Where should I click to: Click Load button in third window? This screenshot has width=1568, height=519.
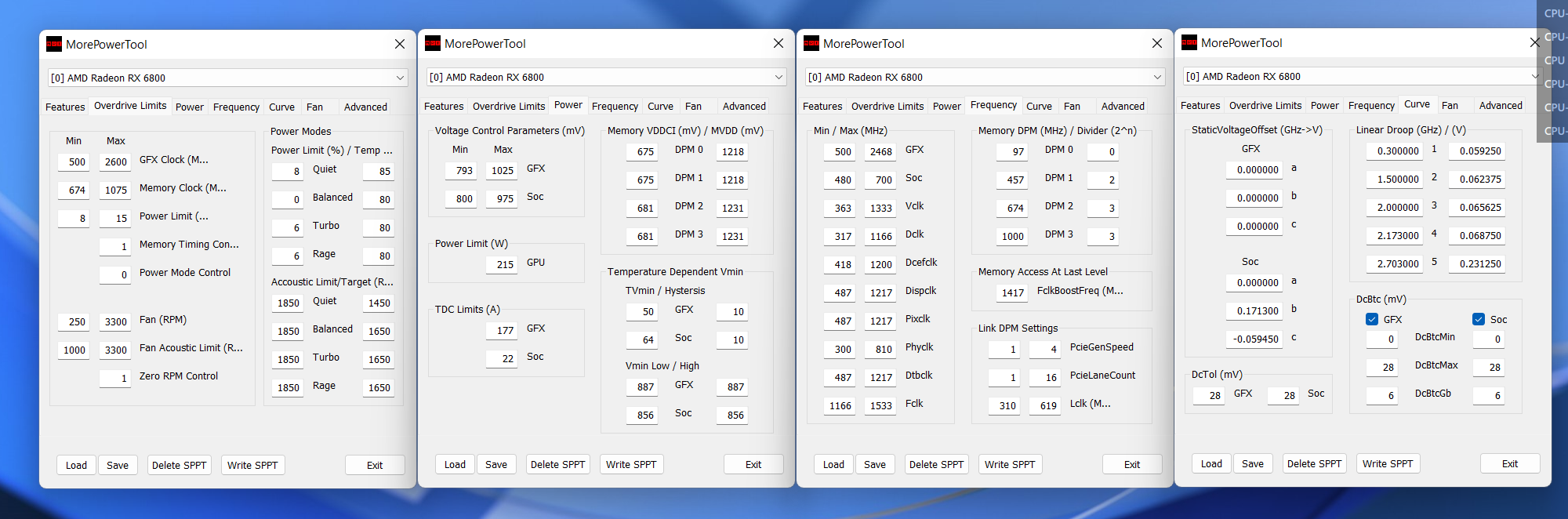point(833,464)
